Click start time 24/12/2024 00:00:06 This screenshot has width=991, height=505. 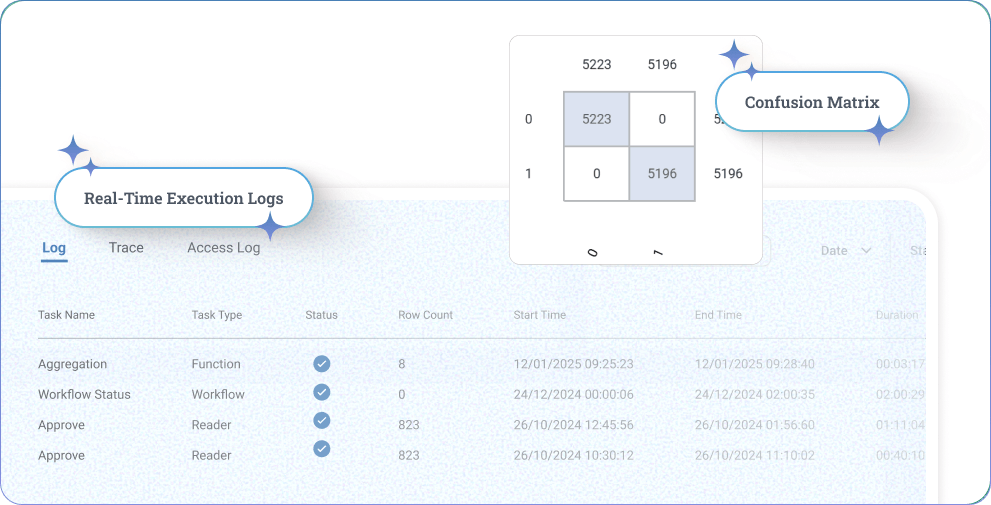(x=573, y=394)
